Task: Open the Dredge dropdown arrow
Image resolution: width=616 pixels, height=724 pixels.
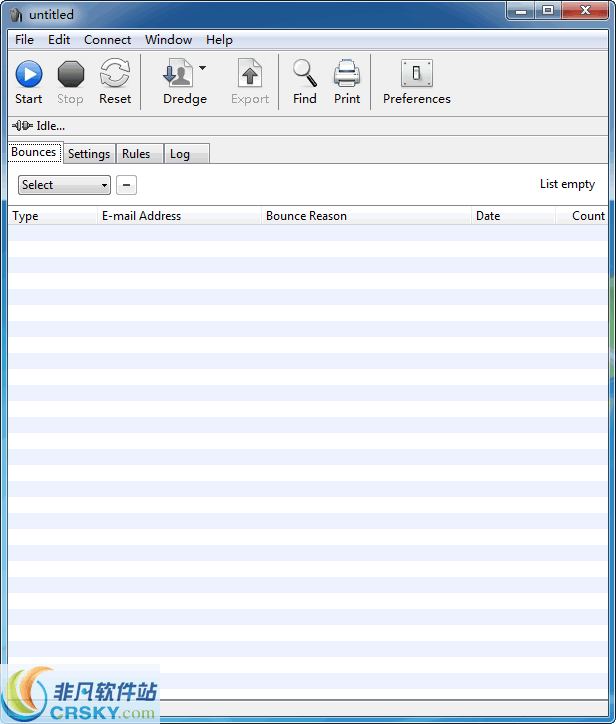Action: pos(203,68)
